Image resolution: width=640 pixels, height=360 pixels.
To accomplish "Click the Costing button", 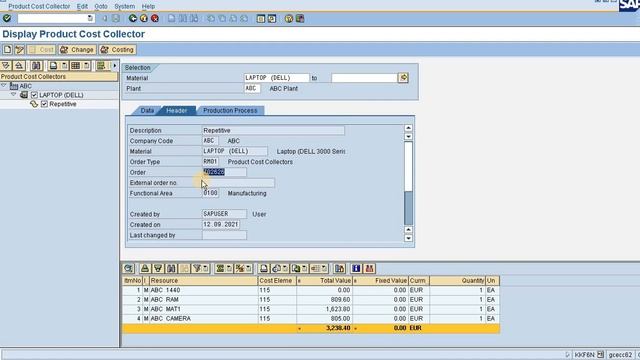I will (x=117, y=50).
